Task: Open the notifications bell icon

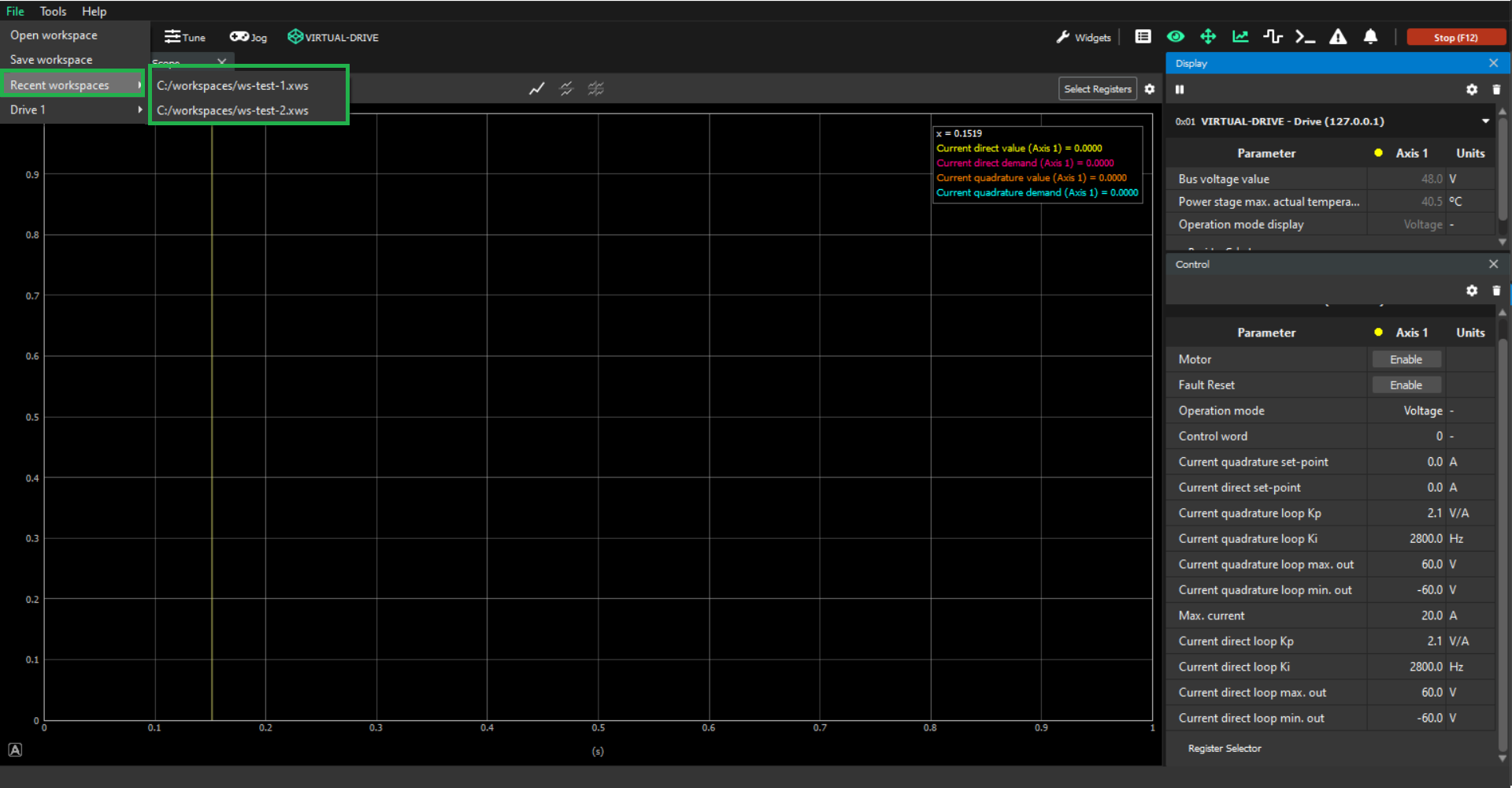Action: coord(1370,37)
